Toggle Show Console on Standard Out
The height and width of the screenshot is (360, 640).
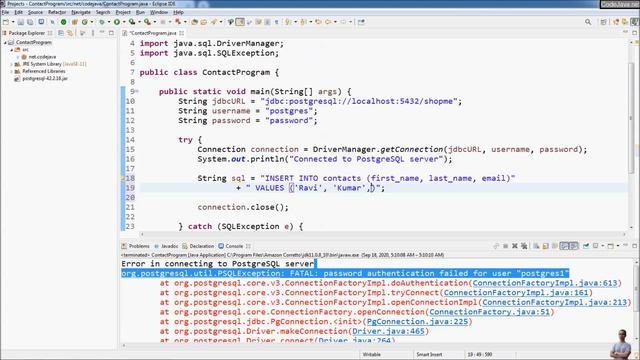point(564,246)
